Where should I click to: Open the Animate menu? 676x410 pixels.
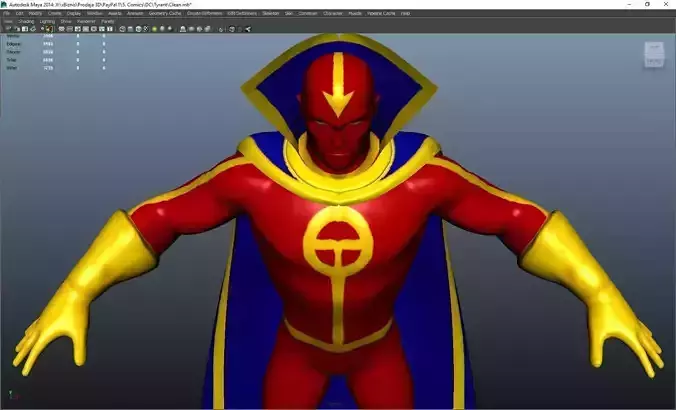(x=135, y=13)
